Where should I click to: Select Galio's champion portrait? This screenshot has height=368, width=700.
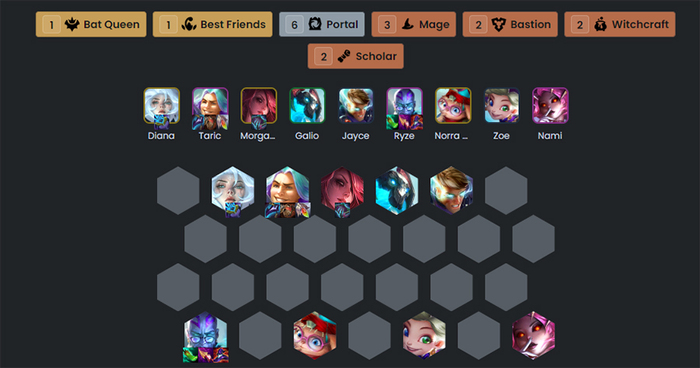[307, 106]
